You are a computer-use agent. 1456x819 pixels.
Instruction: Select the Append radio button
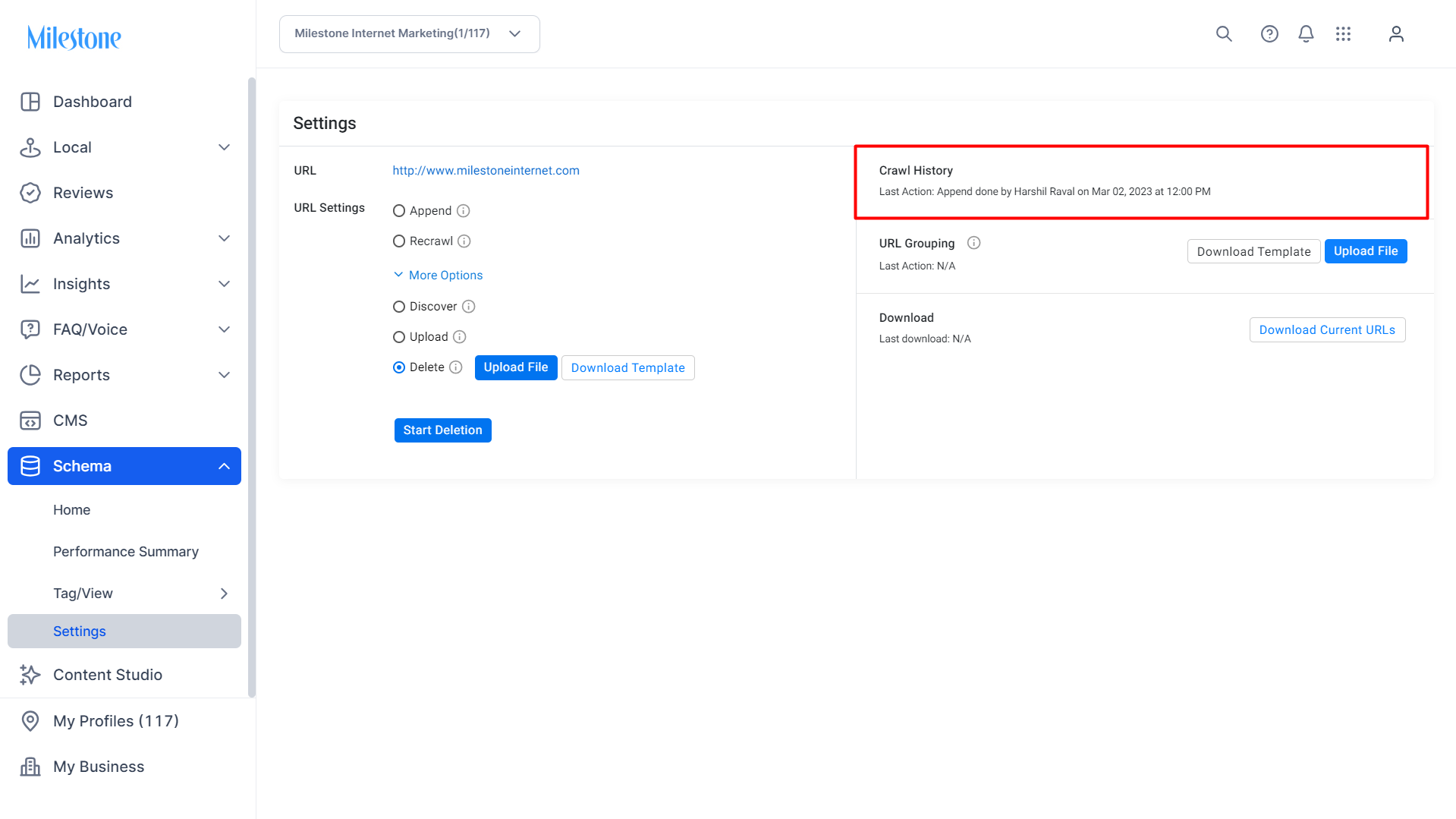tap(399, 211)
